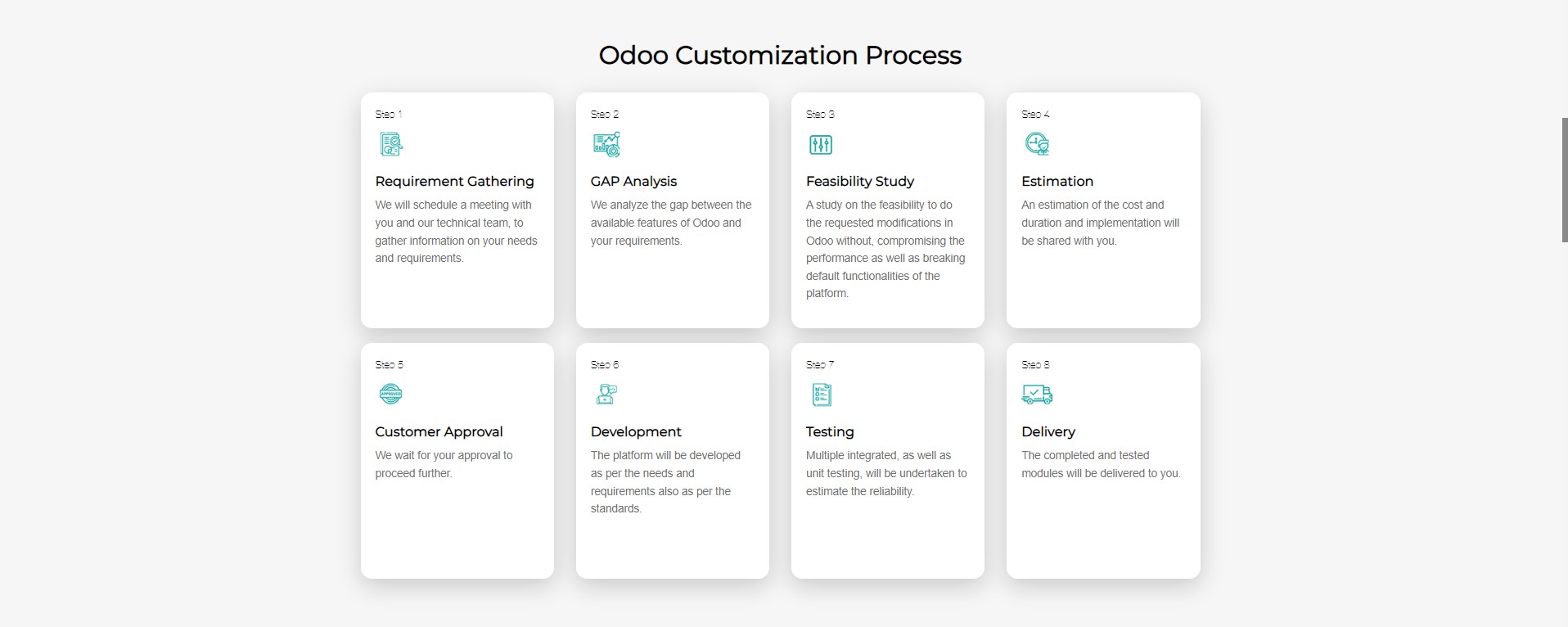Click the Development programmer icon

pos(606,395)
